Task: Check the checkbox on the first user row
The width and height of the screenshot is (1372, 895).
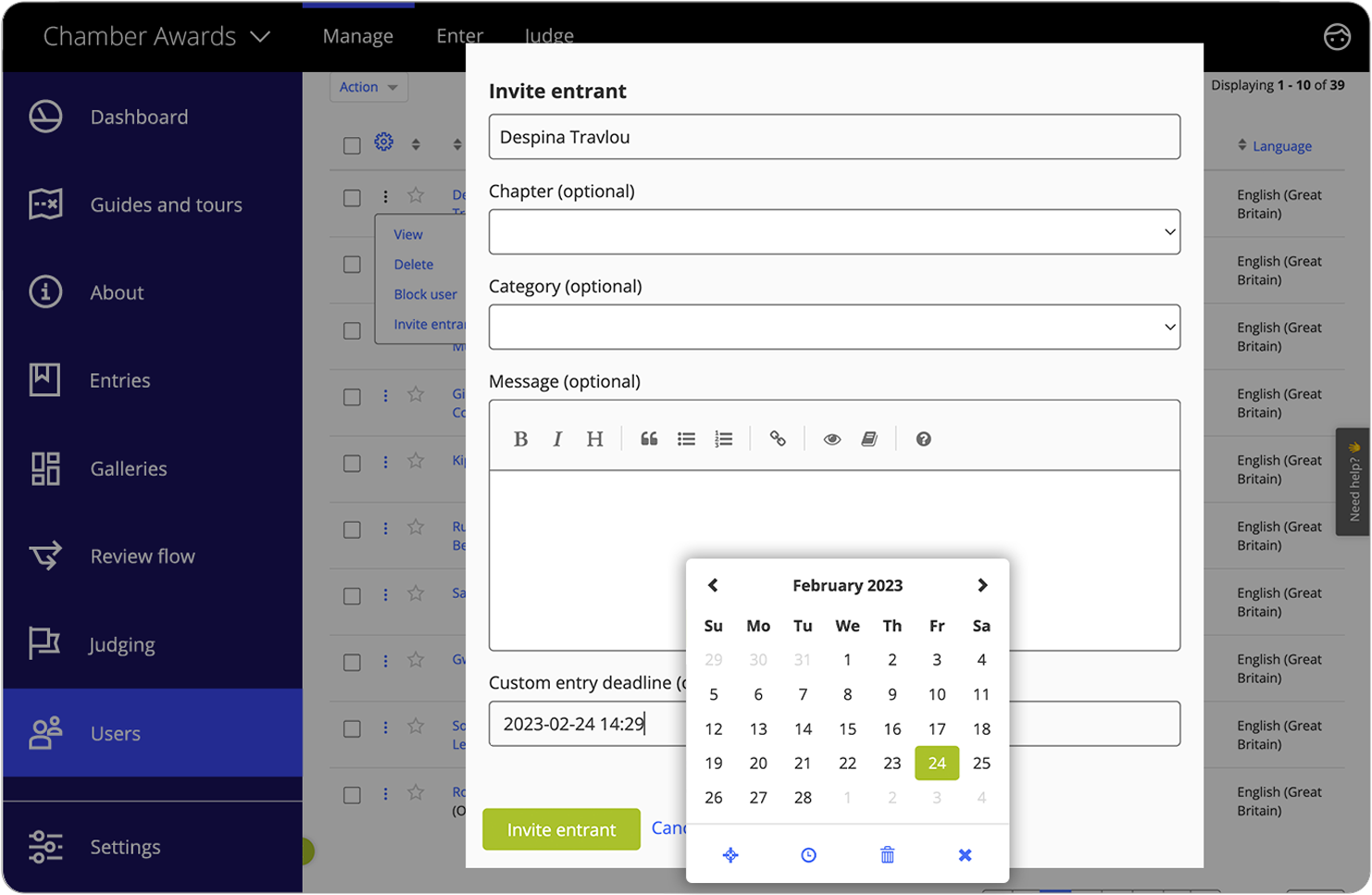Action: click(352, 197)
